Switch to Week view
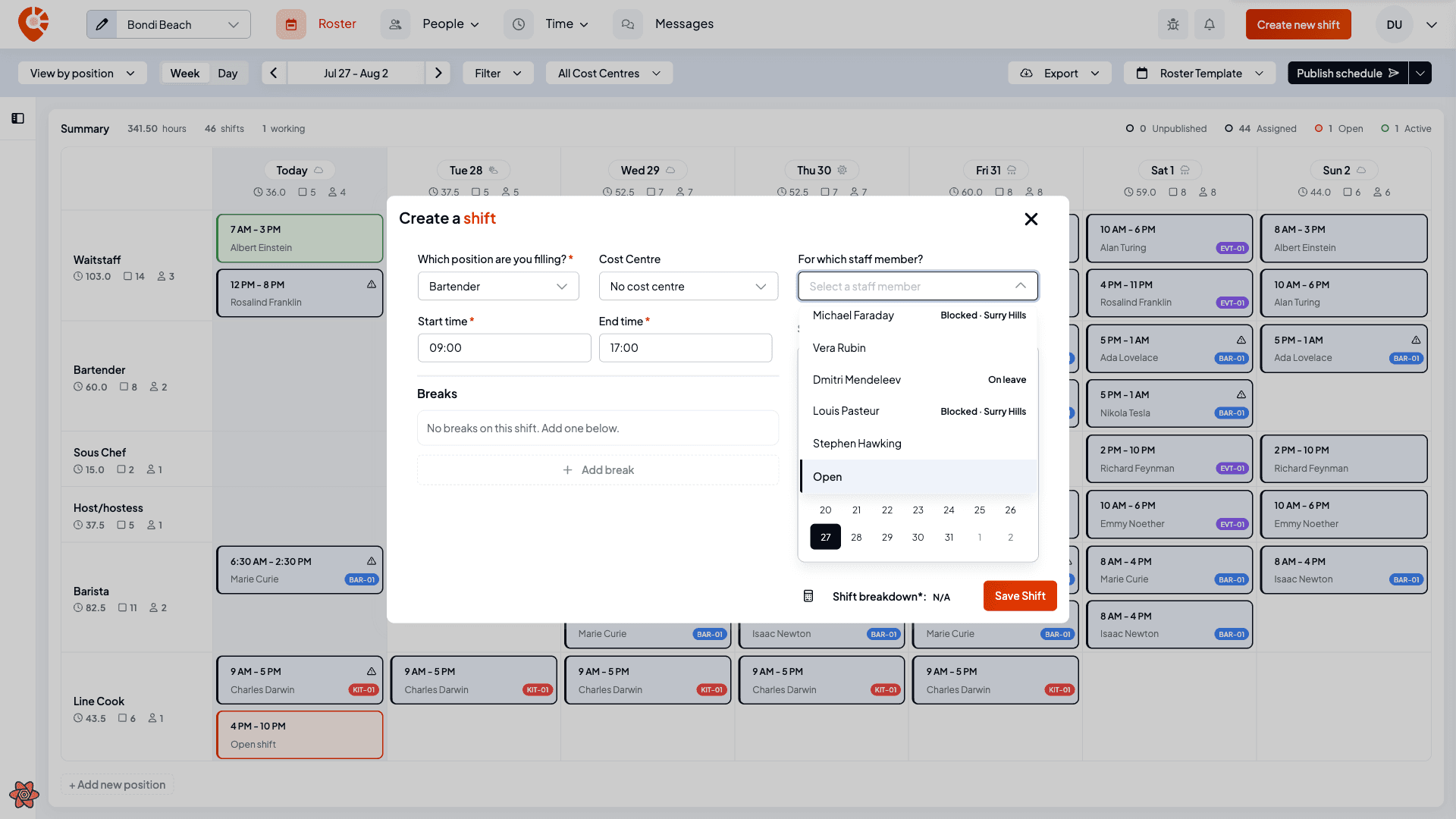This screenshot has width=1456, height=819. (x=185, y=73)
